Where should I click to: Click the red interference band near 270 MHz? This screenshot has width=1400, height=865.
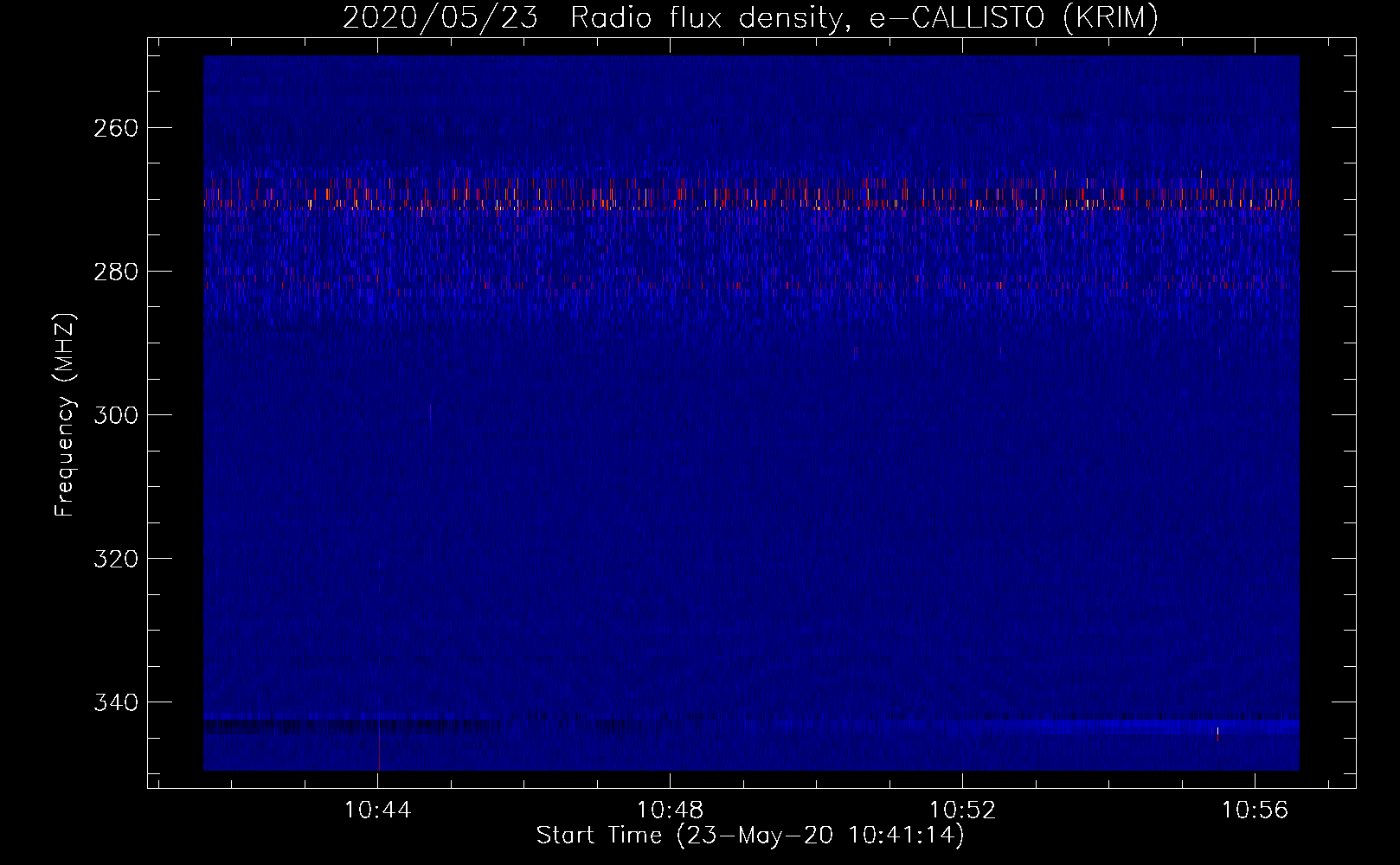(751, 196)
